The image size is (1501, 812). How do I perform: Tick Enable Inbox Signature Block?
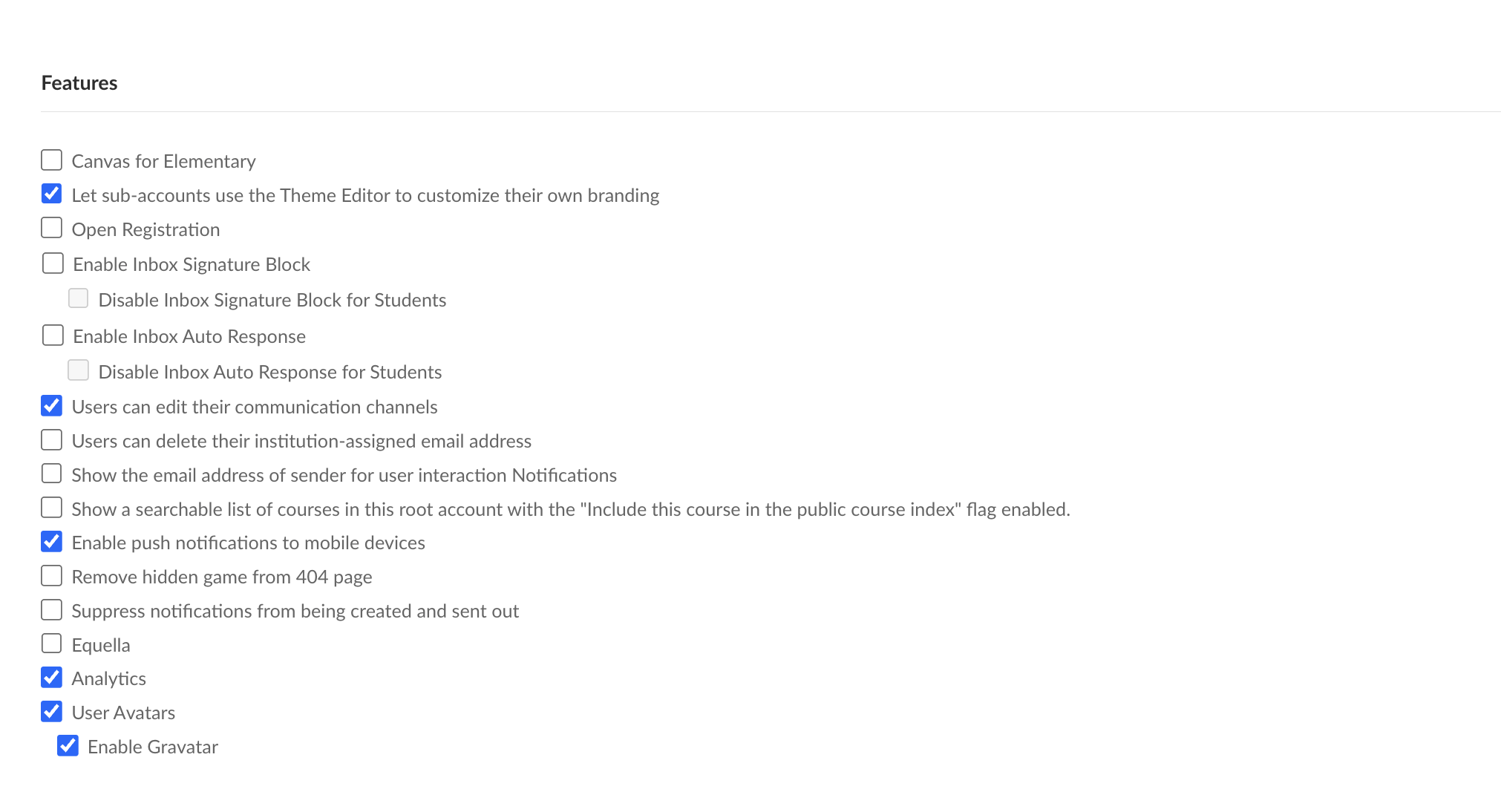[x=53, y=263]
